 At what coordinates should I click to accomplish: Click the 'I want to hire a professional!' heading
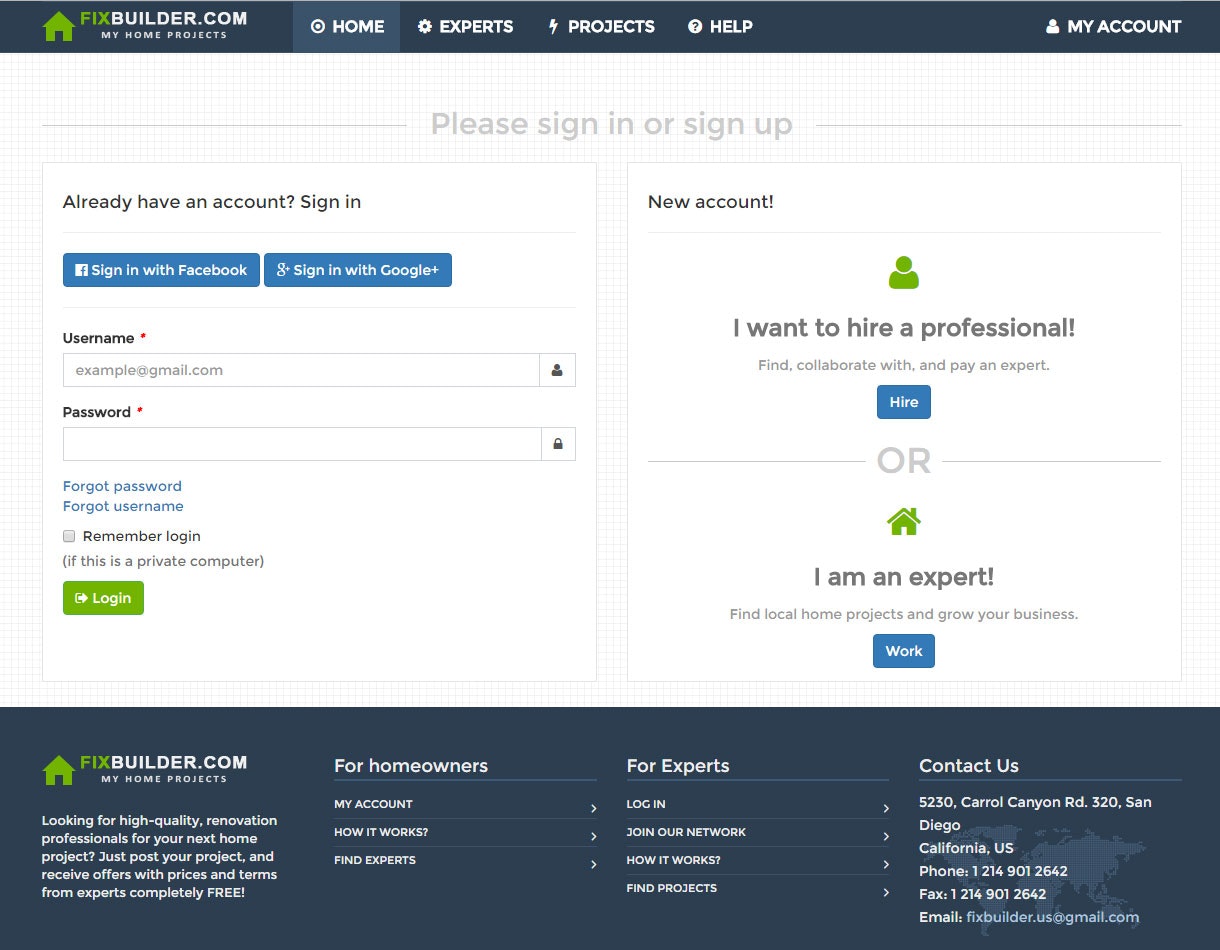tap(904, 328)
